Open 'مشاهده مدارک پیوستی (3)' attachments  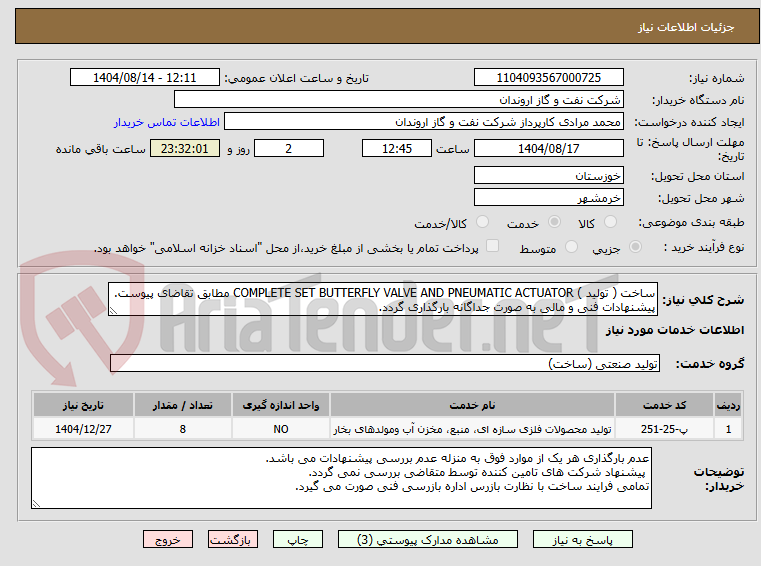(x=428, y=539)
